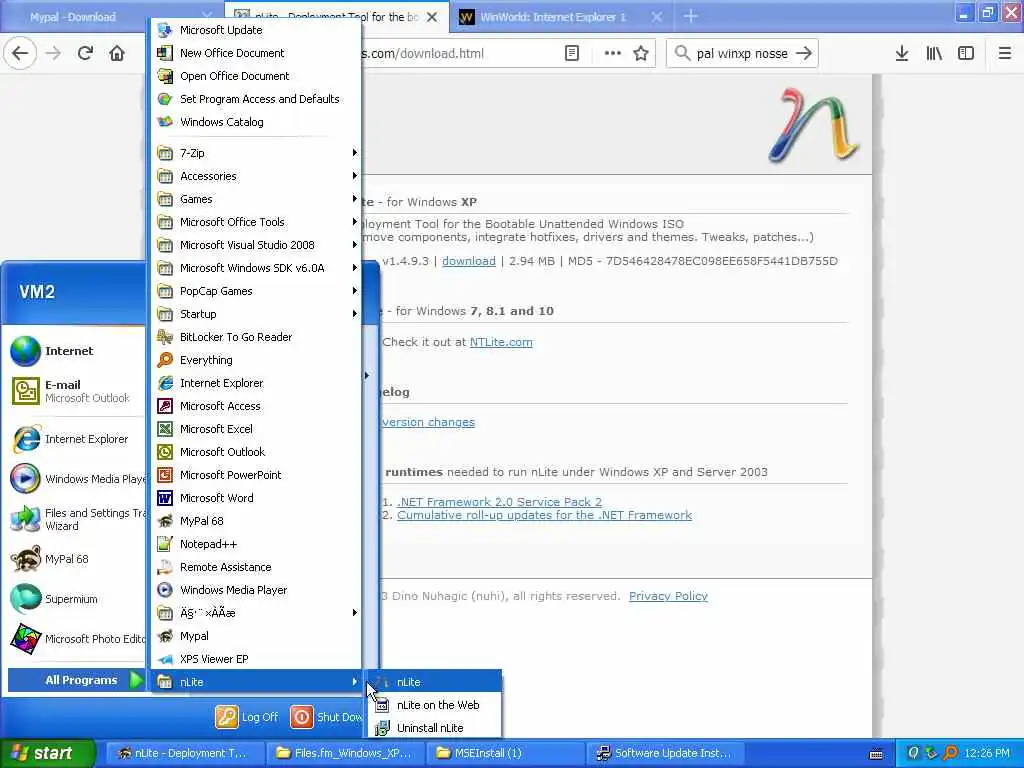This screenshot has height=768, width=1024.
Task: Expand Microsoft Windows SDK v6.0A folder
Action: [x=256, y=268]
